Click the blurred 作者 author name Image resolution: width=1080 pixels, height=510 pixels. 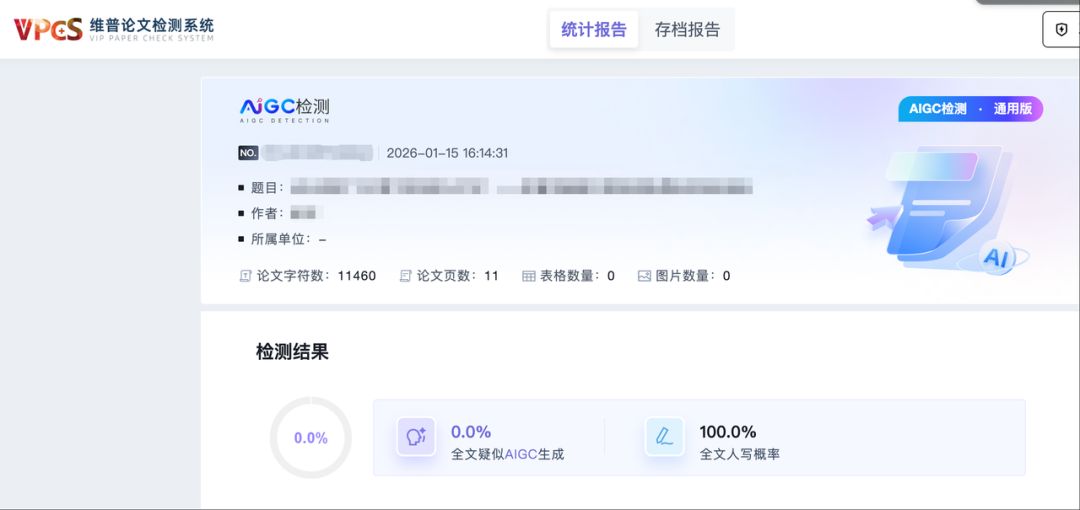tap(307, 213)
